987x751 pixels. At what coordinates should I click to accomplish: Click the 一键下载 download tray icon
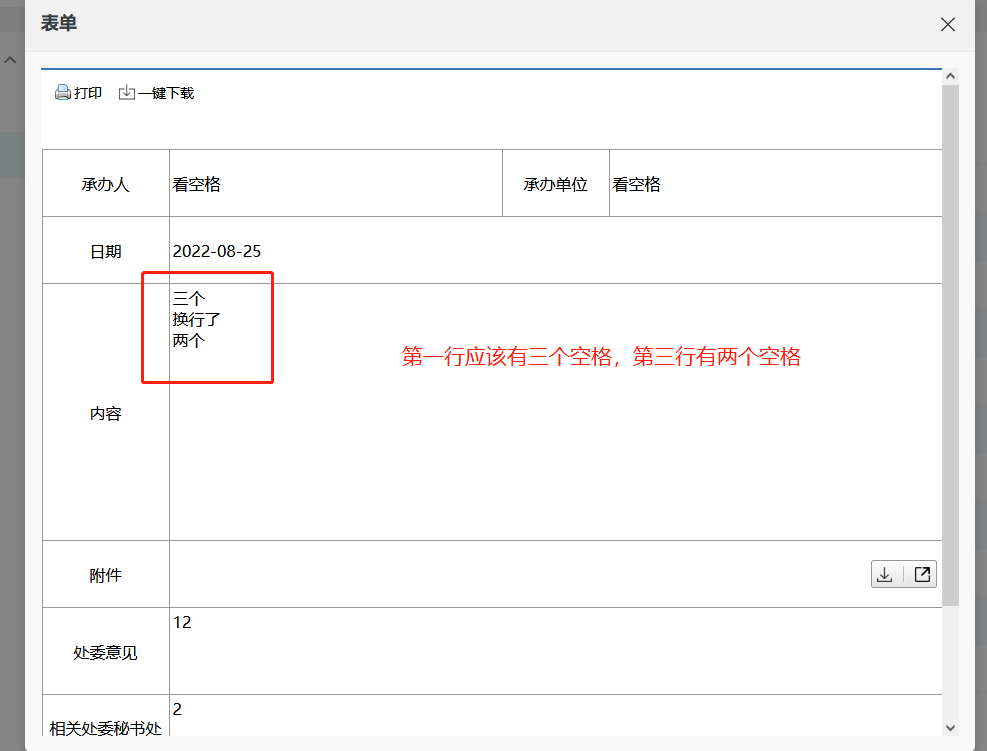(127, 93)
